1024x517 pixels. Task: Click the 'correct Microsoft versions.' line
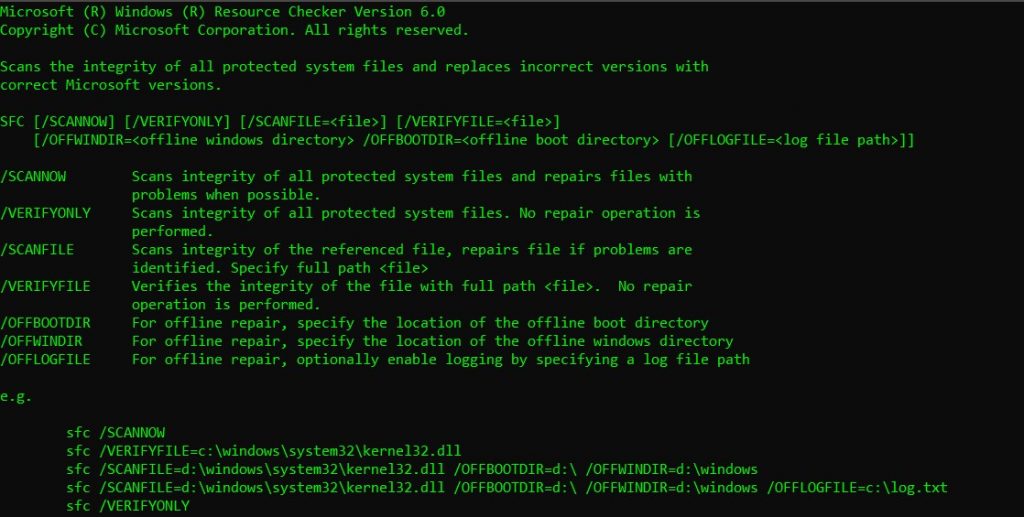[110, 85]
